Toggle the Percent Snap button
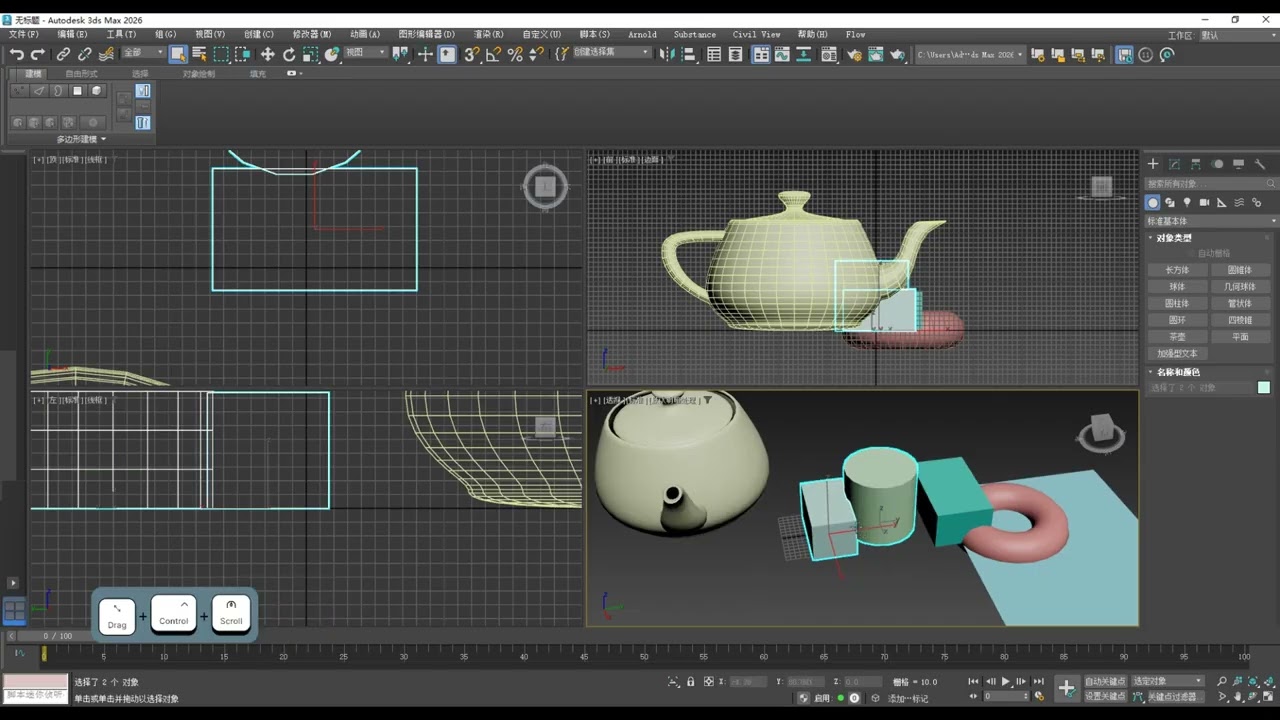 point(515,54)
